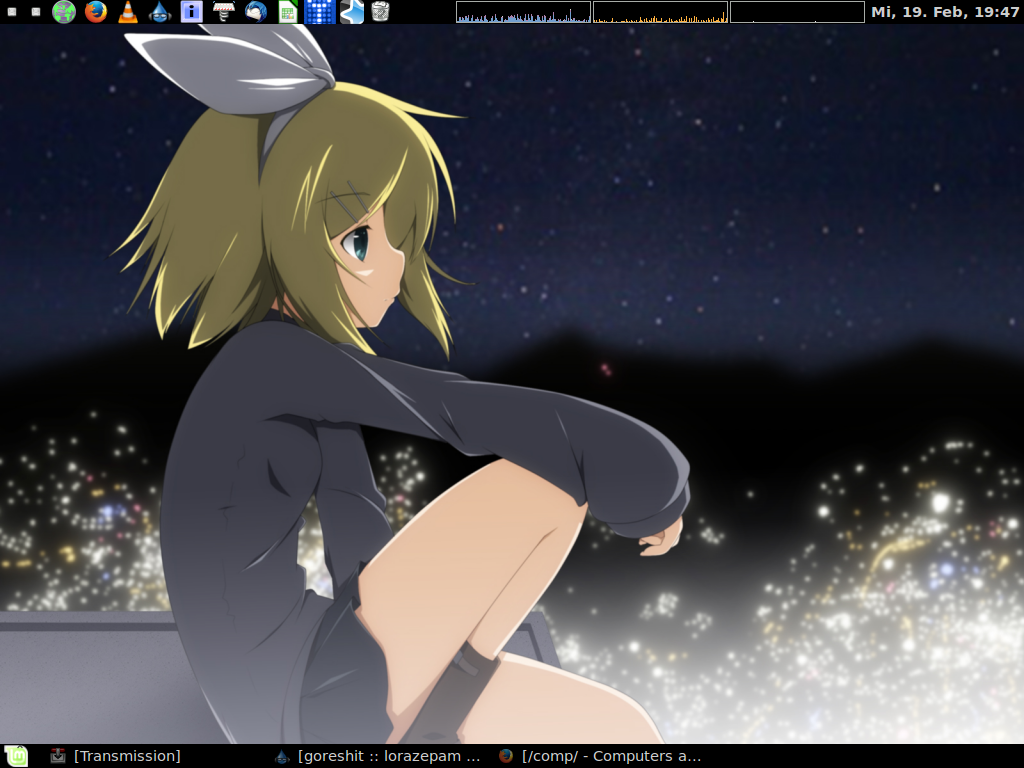Image resolution: width=1024 pixels, height=768 pixels.
Task: Click the empty third monitor graph
Action: coord(797,12)
